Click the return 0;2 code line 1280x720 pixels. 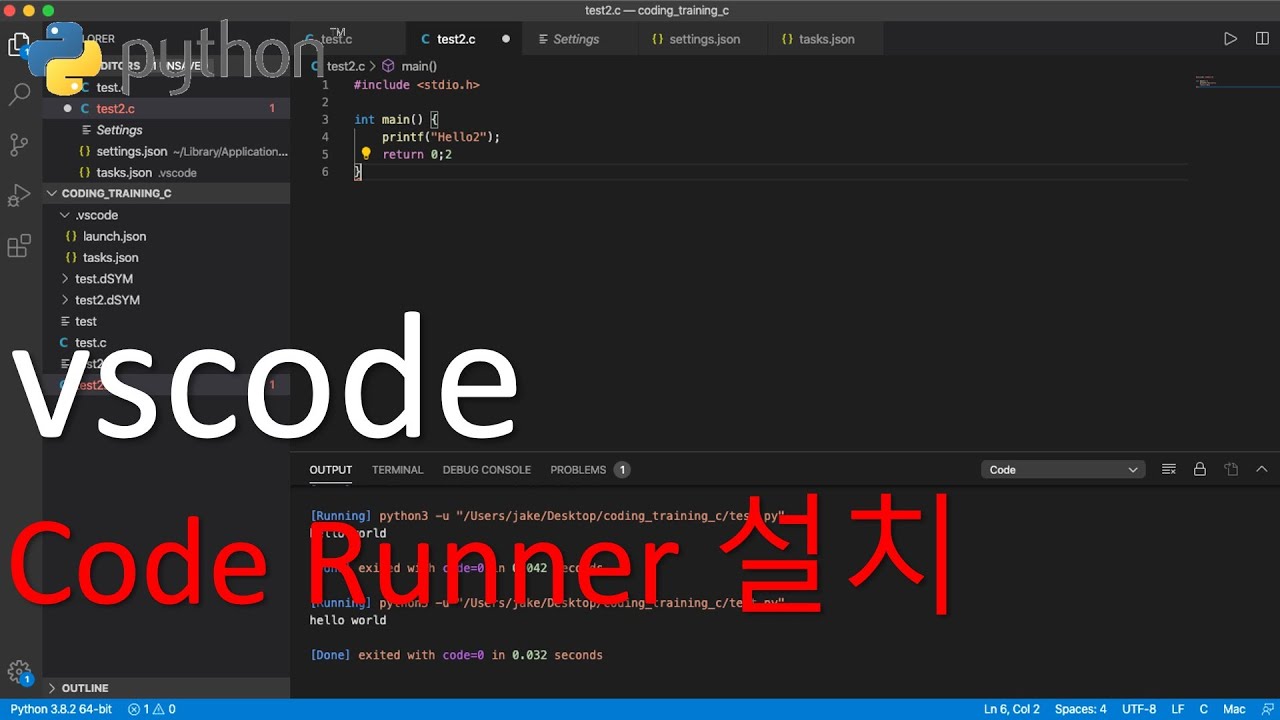(x=417, y=154)
